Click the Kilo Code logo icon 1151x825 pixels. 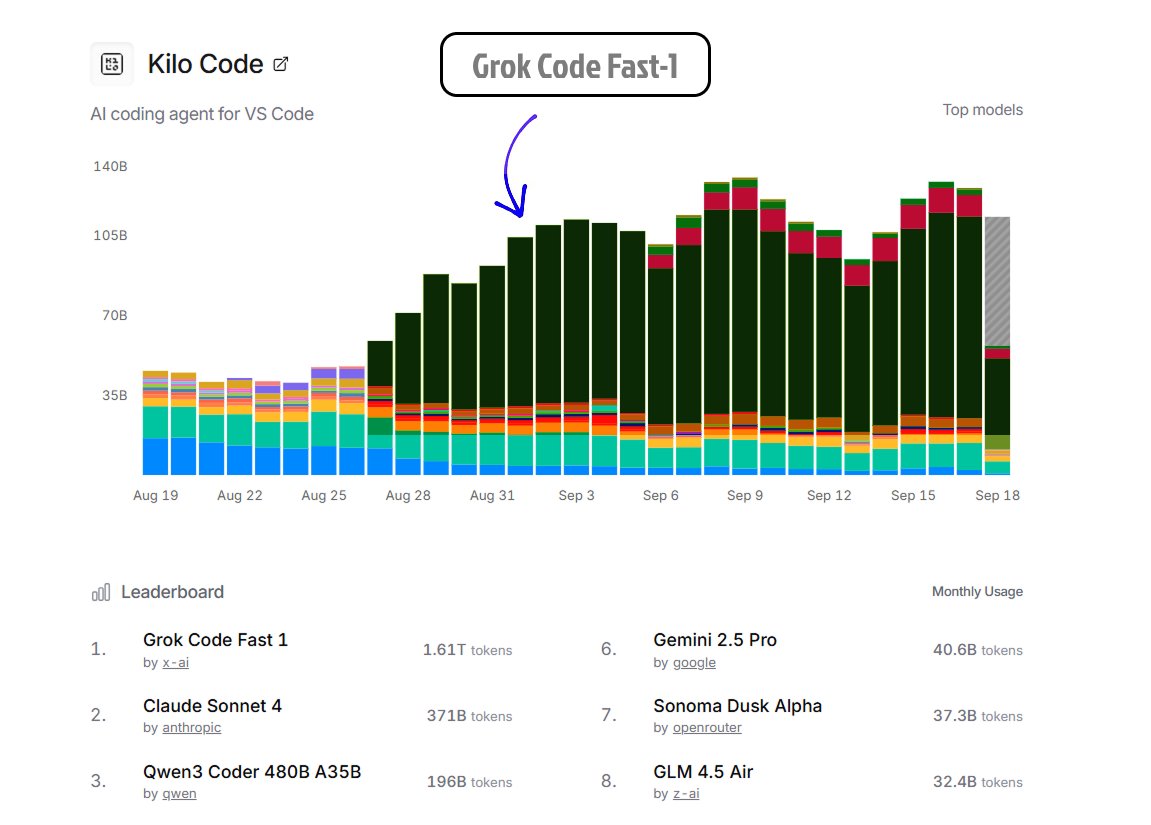(x=112, y=64)
